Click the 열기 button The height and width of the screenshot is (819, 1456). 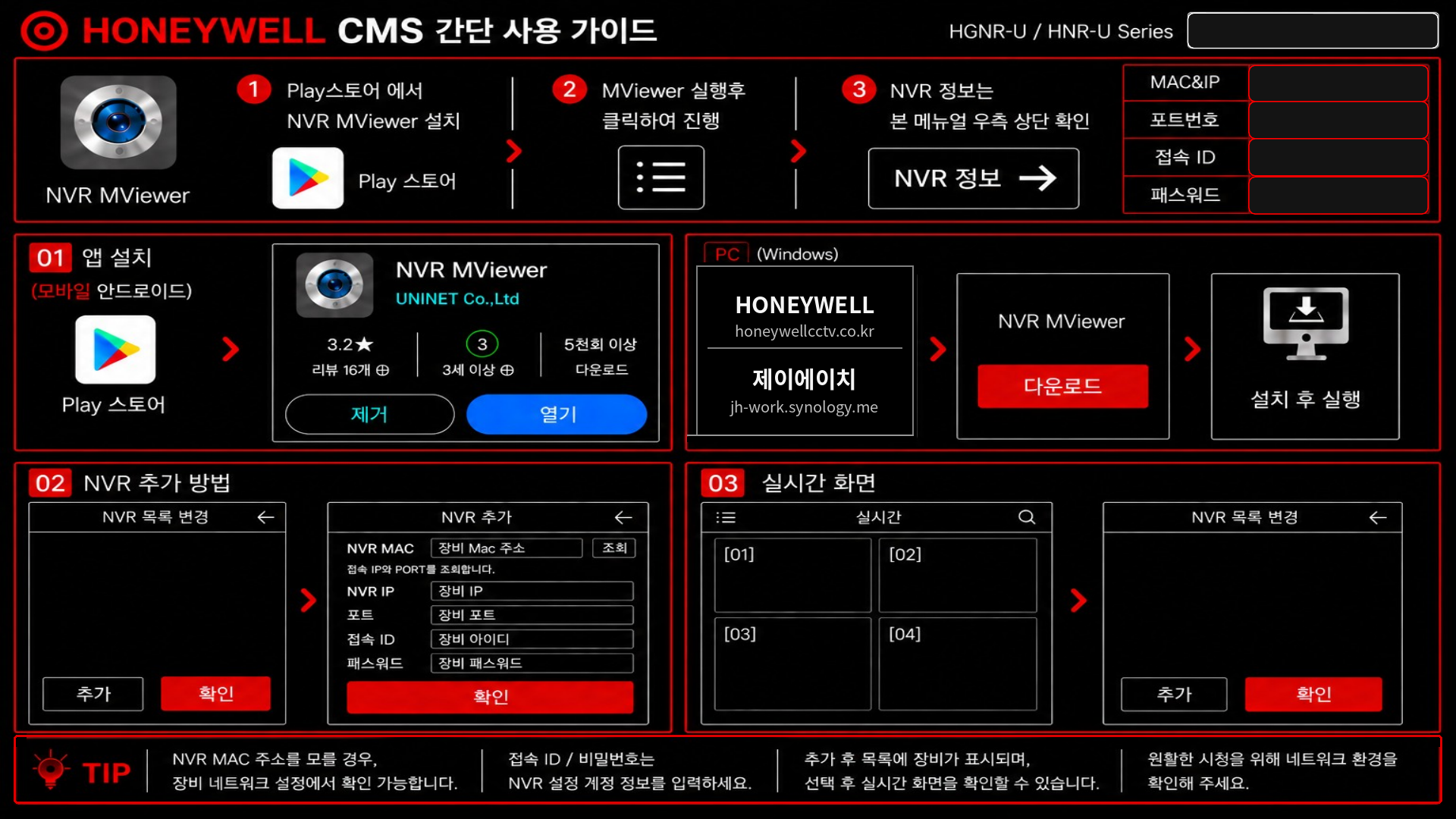click(557, 414)
